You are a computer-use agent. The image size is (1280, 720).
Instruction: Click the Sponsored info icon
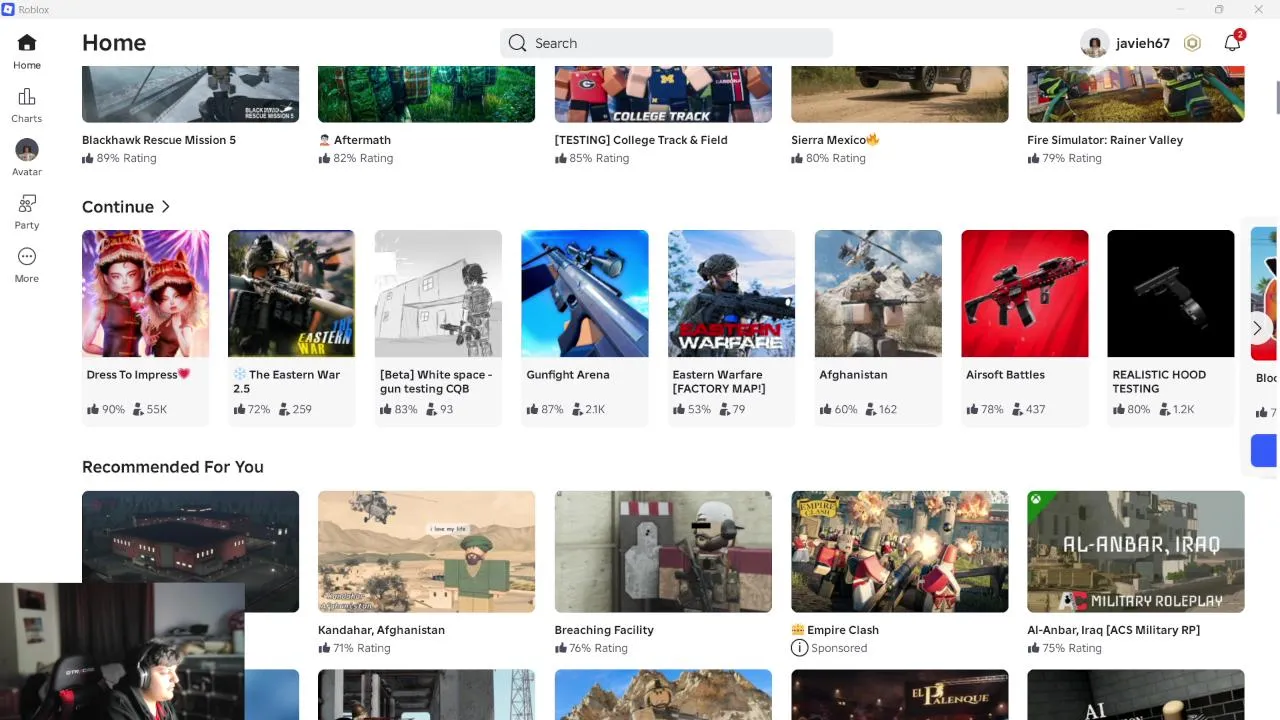pyautogui.click(x=799, y=648)
